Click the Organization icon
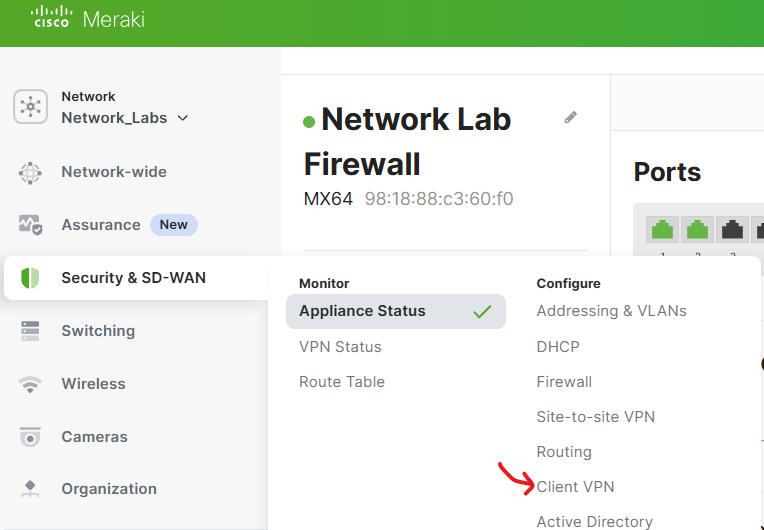The width and height of the screenshot is (764, 530). (x=30, y=489)
